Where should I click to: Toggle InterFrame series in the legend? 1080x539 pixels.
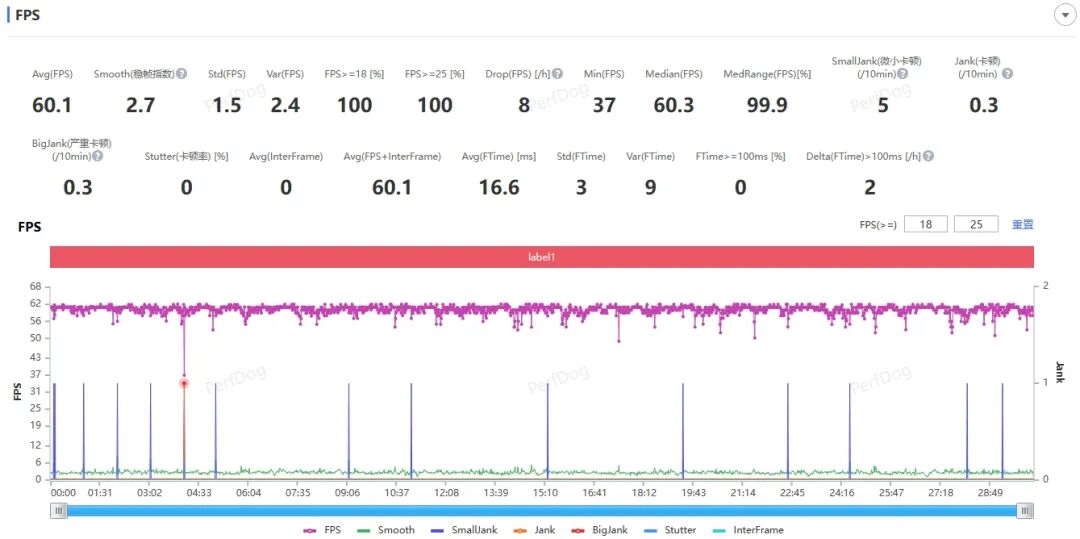749,530
